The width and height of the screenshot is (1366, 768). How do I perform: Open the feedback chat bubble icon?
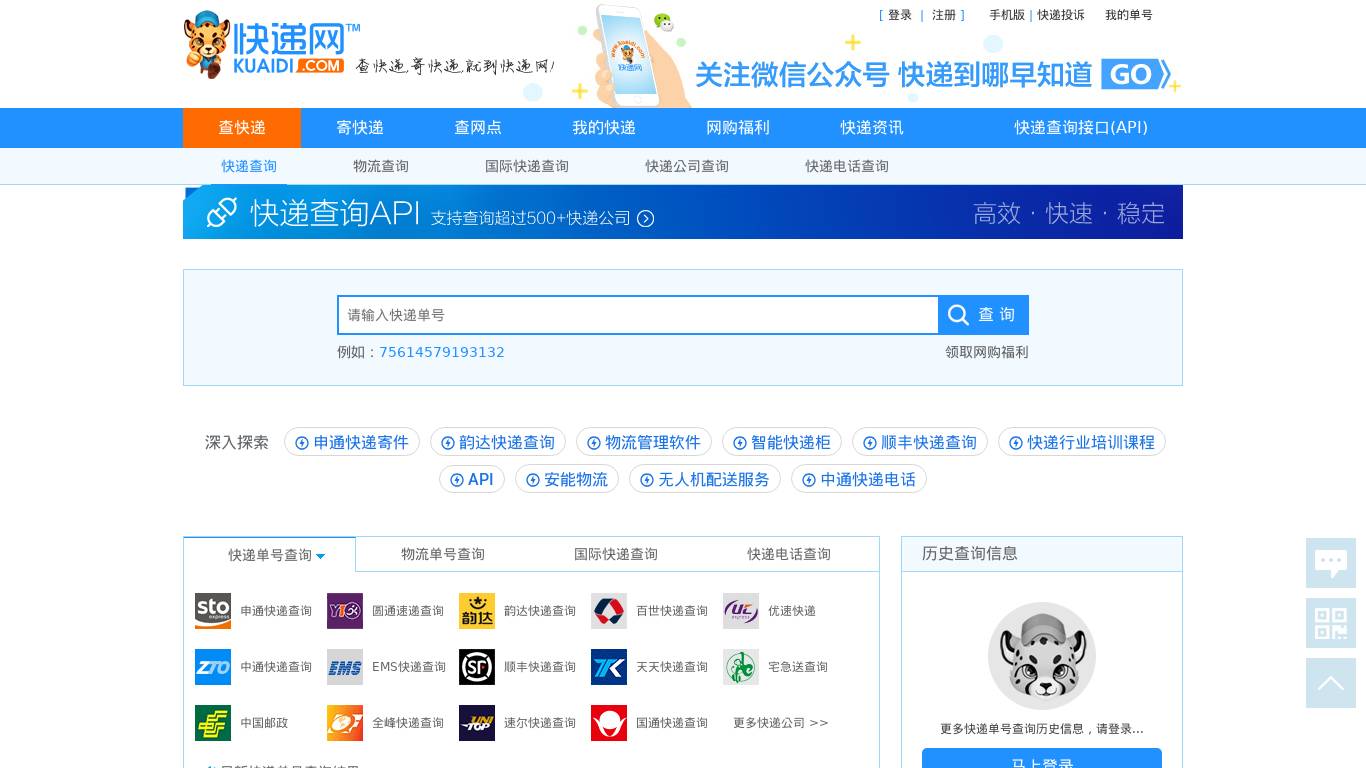[x=1330, y=563]
